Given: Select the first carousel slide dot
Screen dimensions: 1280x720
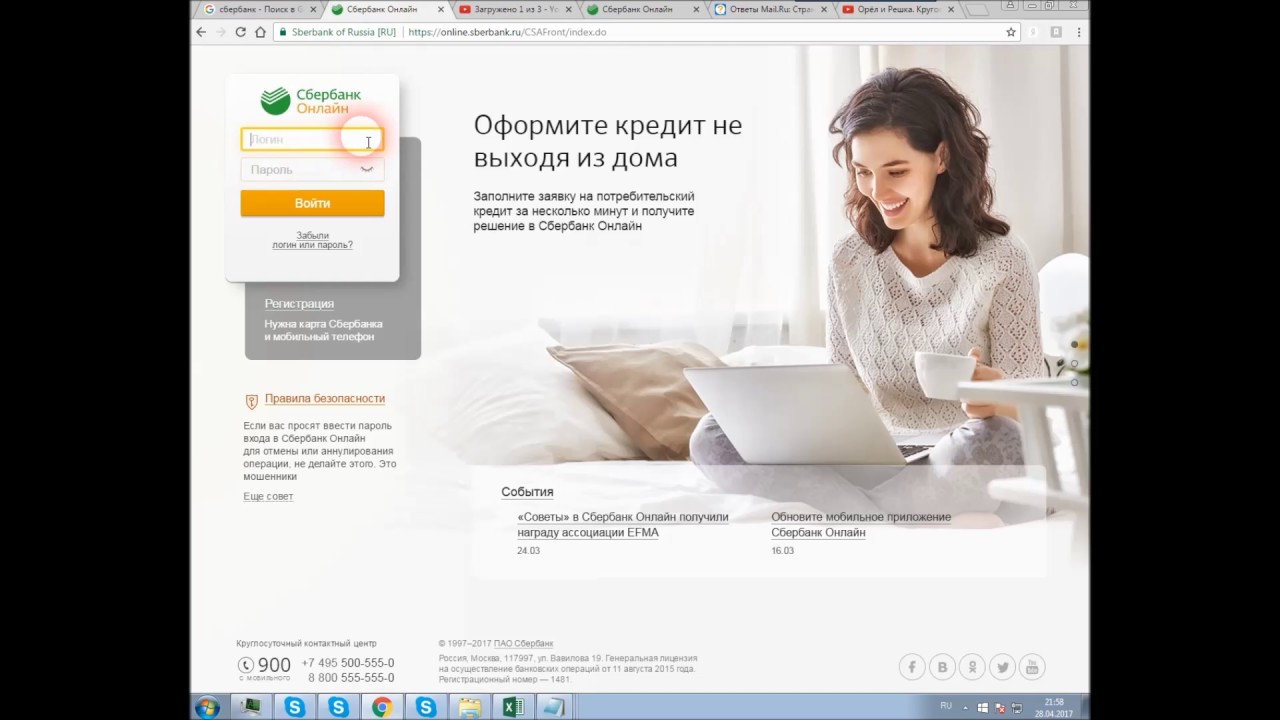Looking at the screenshot, I should point(1074,344).
